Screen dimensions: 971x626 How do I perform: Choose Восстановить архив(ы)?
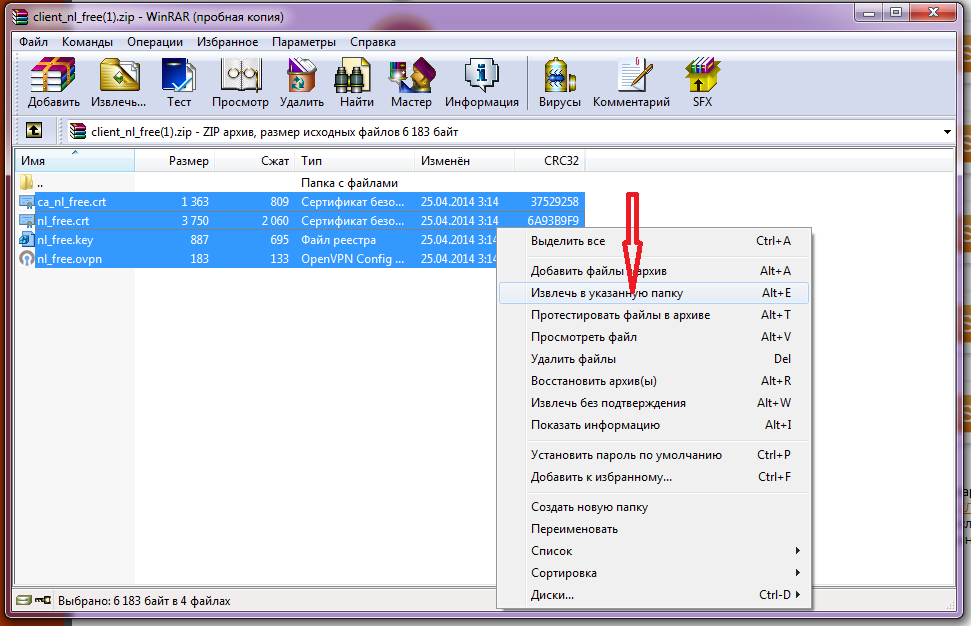(x=654, y=381)
